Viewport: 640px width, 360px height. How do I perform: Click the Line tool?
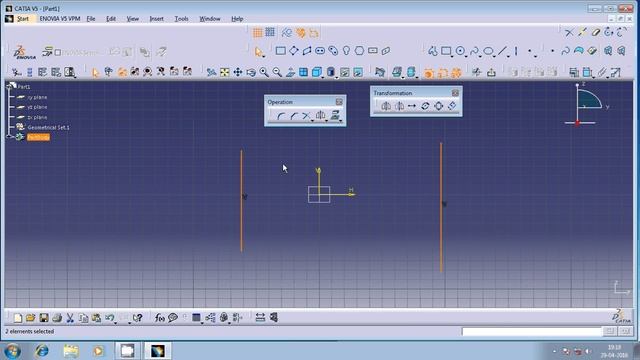(x=502, y=51)
